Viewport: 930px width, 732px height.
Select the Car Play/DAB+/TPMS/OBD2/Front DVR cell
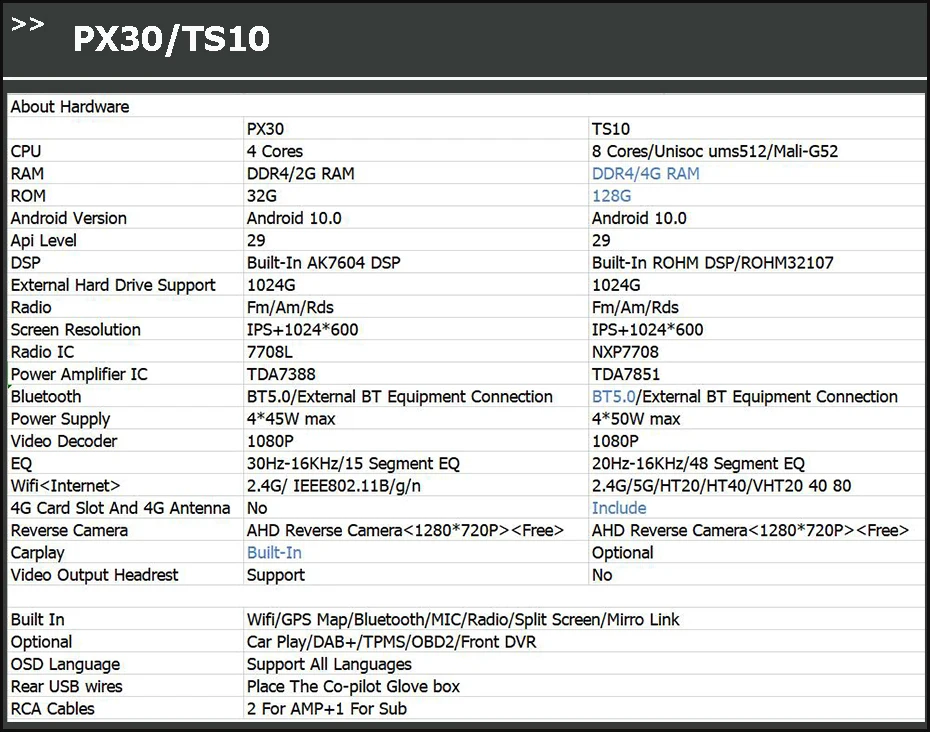coord(391,642)
